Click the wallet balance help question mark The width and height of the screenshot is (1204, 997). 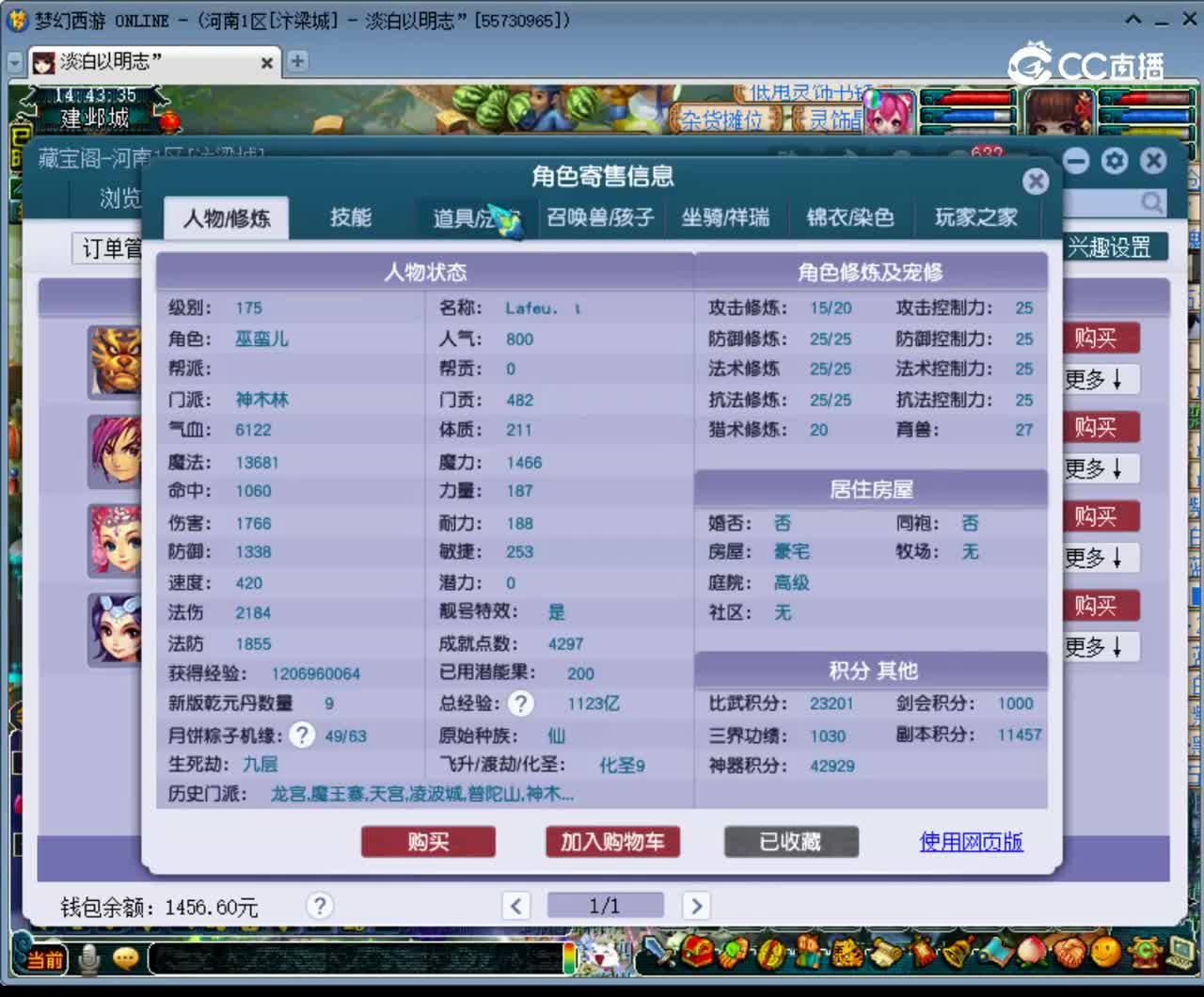(320, 906)
